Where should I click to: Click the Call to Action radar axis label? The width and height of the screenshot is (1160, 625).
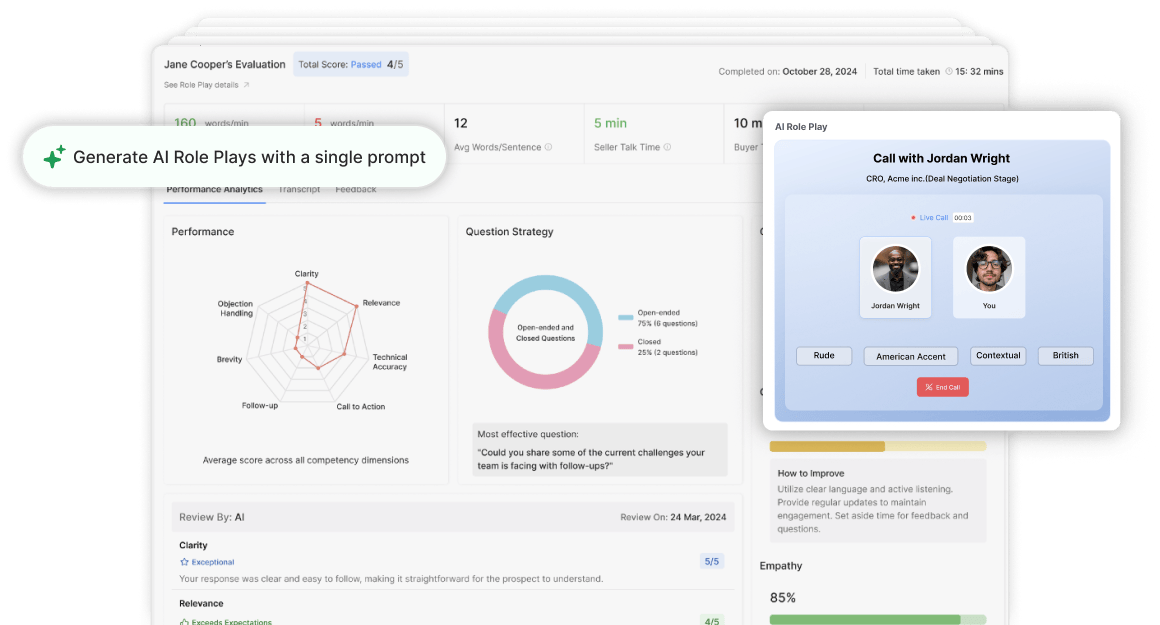point(360,407)
